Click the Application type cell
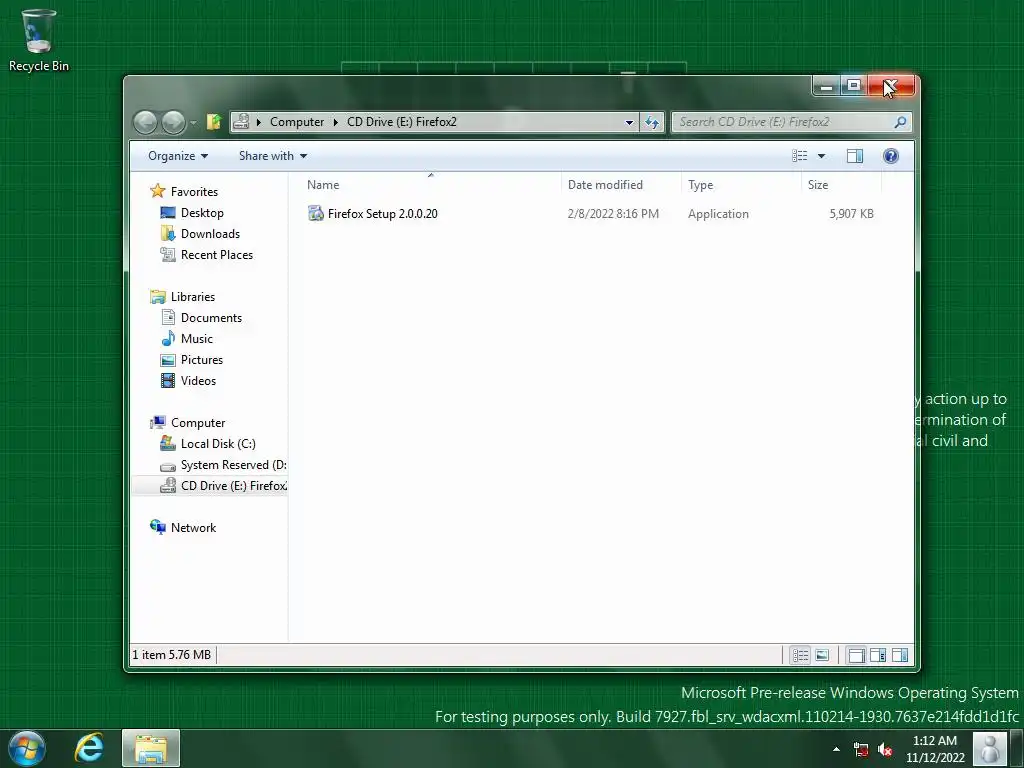Image resolution: width=1024 pixels, height=768 pixels. click(718, 214)
